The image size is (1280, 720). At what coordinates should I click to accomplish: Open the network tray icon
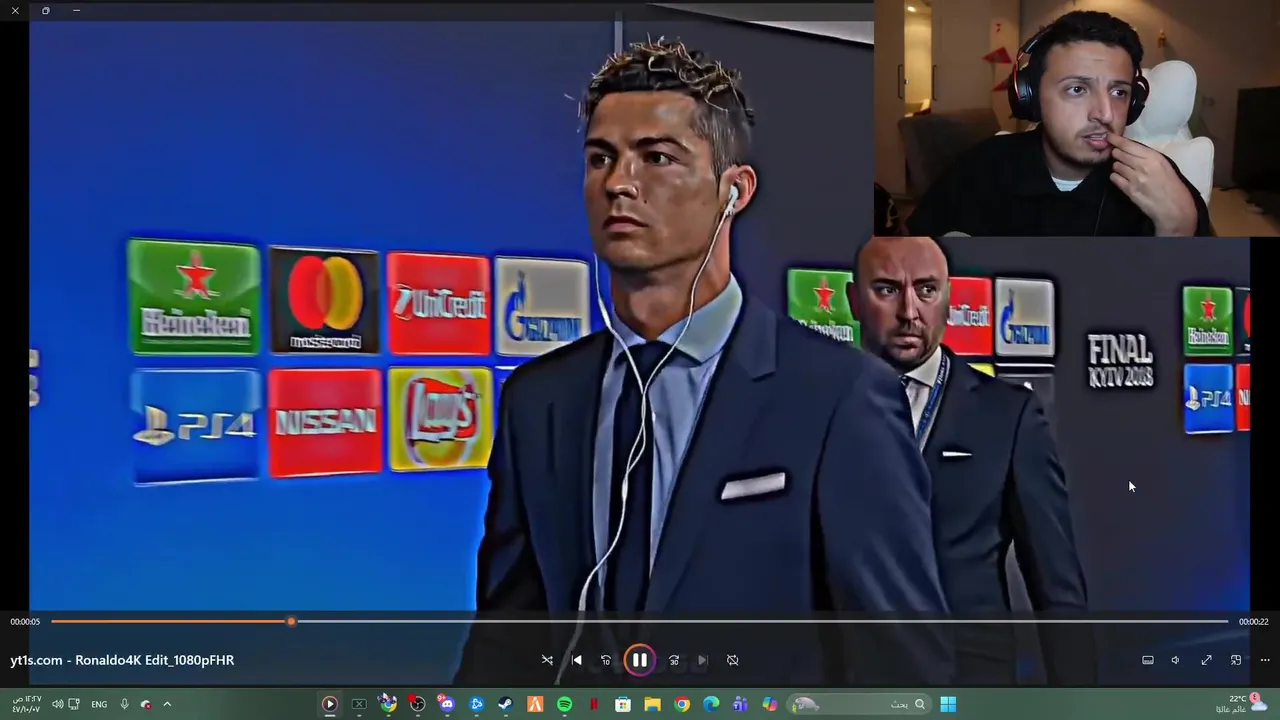(x=73, y=704)
